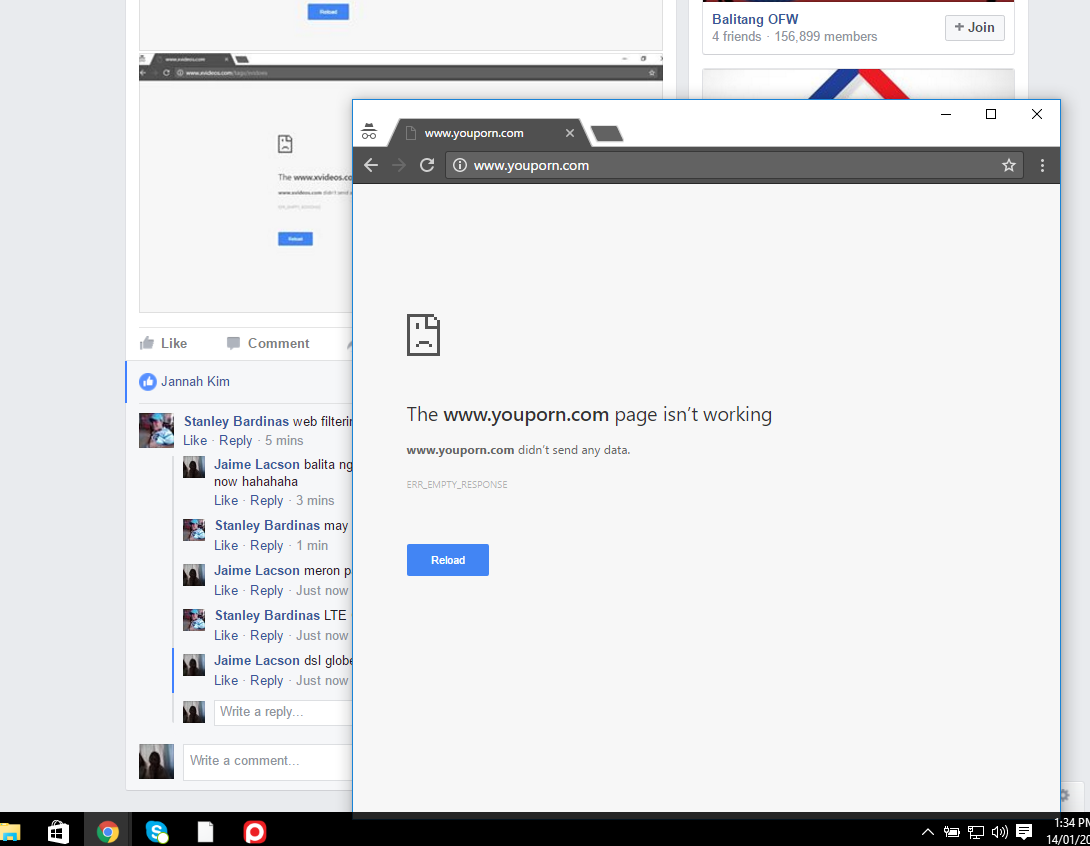Screen dimensions: 1090x846
Task: Click the reload page icon in toolbar
Action: (427, 165)
